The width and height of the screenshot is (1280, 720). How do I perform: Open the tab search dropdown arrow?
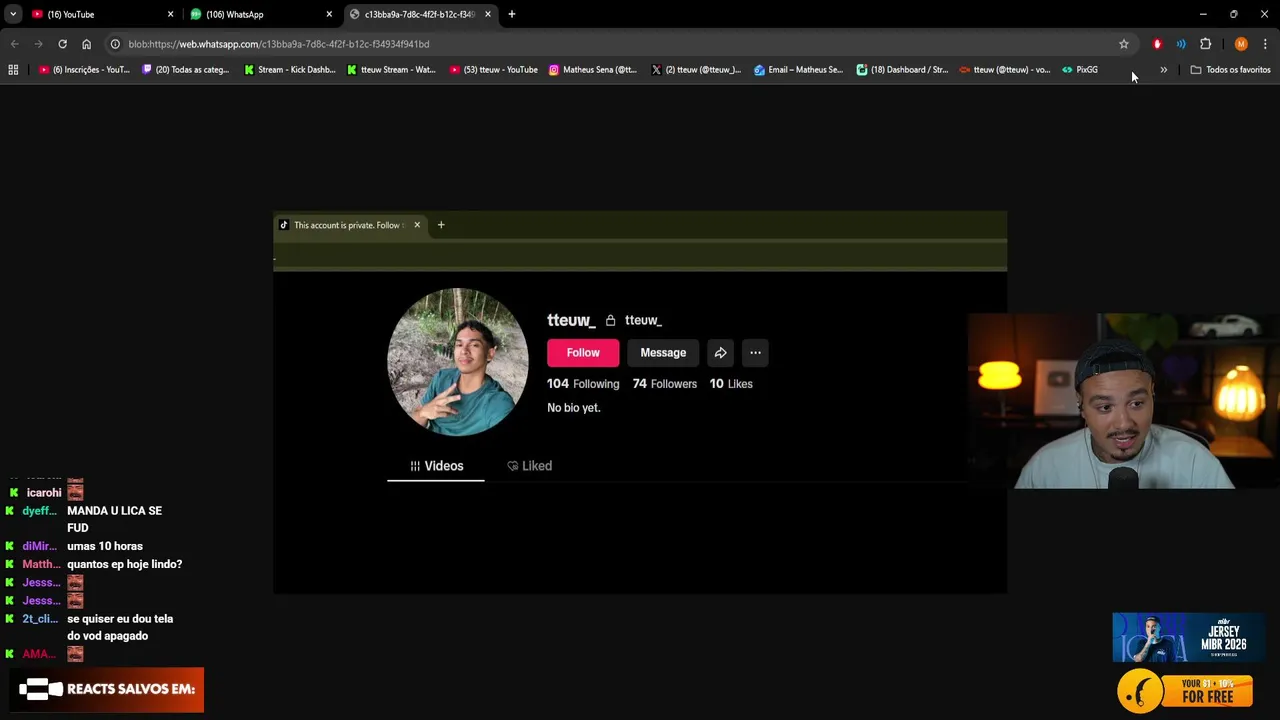13,14
